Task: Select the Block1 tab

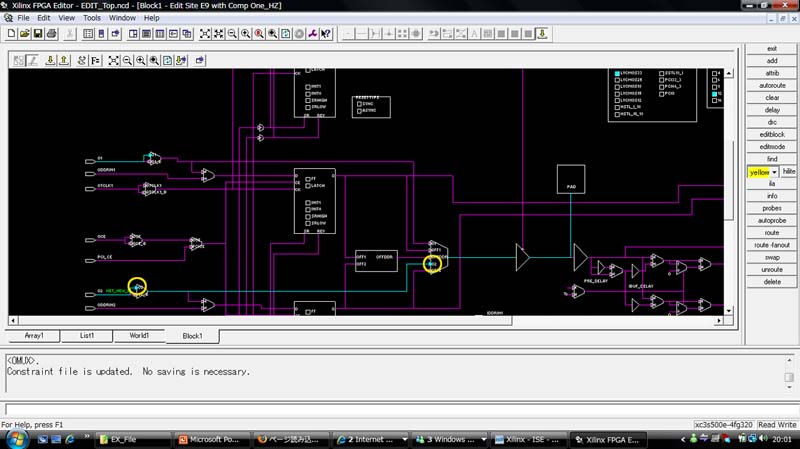Action: click(x=192, y=336)
